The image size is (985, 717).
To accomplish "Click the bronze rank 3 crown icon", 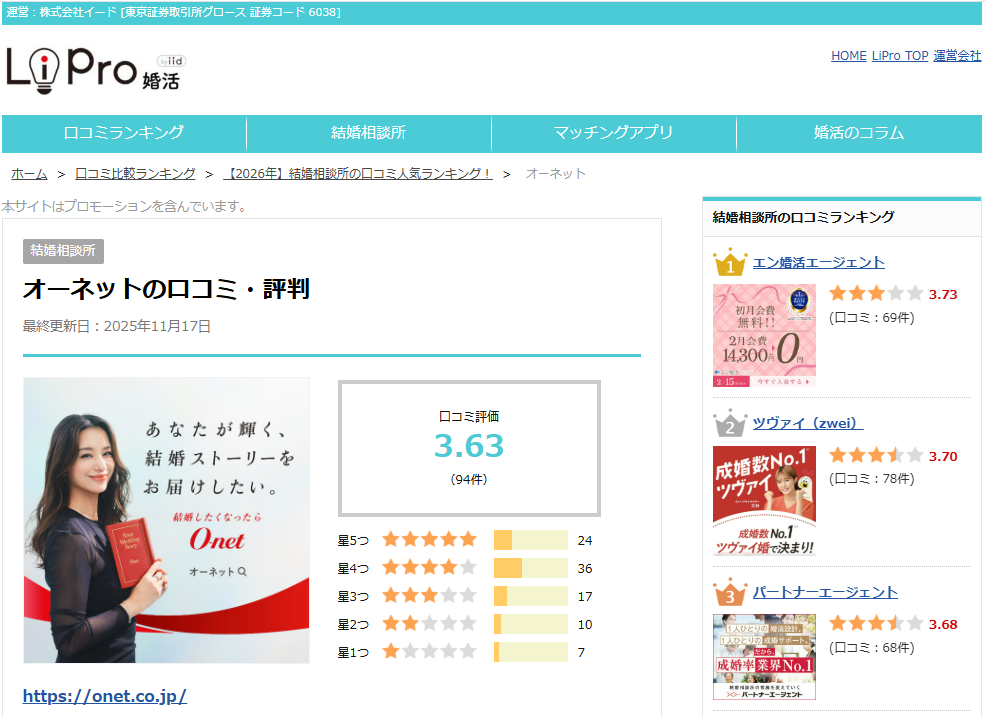I will (x=730, y=593).
